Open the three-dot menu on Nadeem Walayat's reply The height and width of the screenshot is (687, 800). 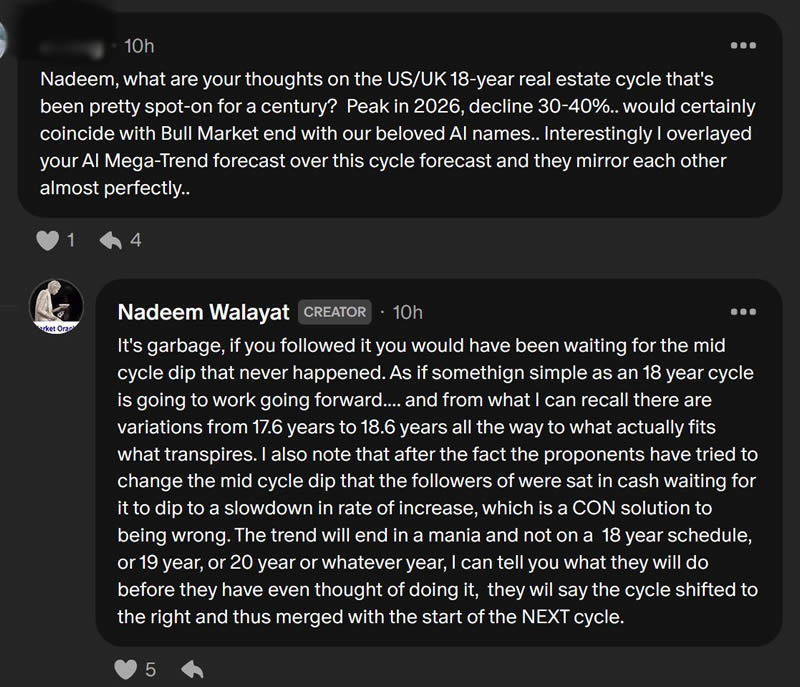(742, 312)
